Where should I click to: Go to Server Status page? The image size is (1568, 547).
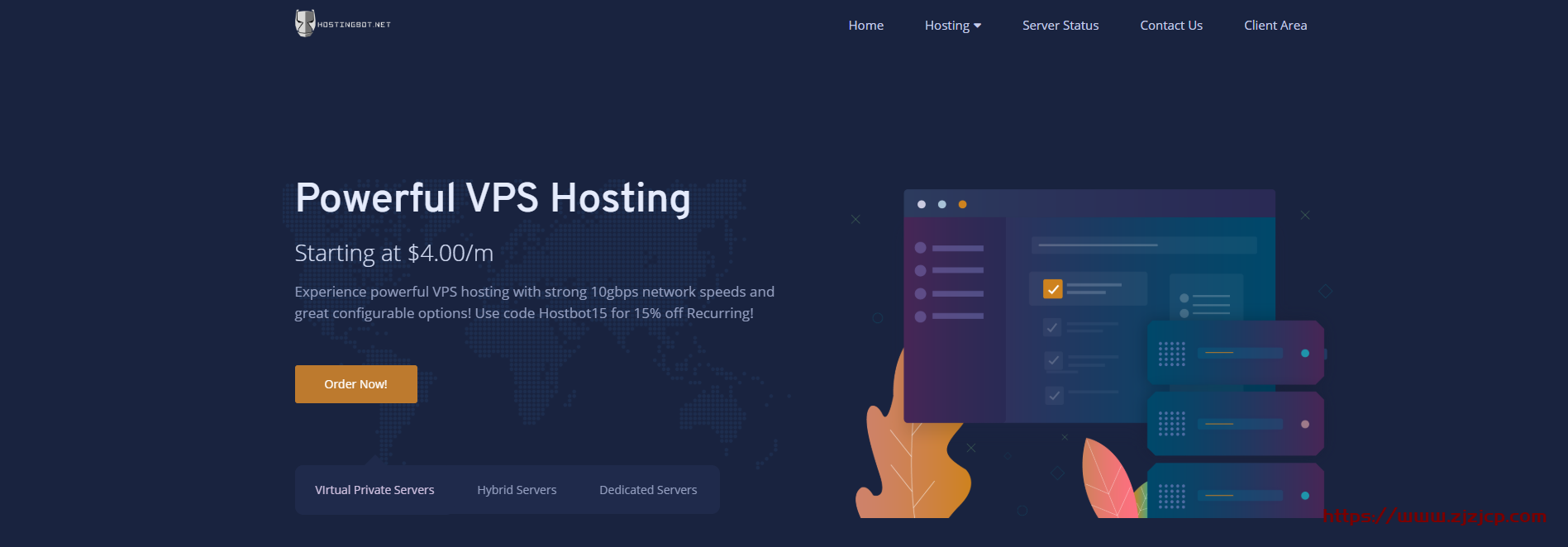click(1060, 26)
